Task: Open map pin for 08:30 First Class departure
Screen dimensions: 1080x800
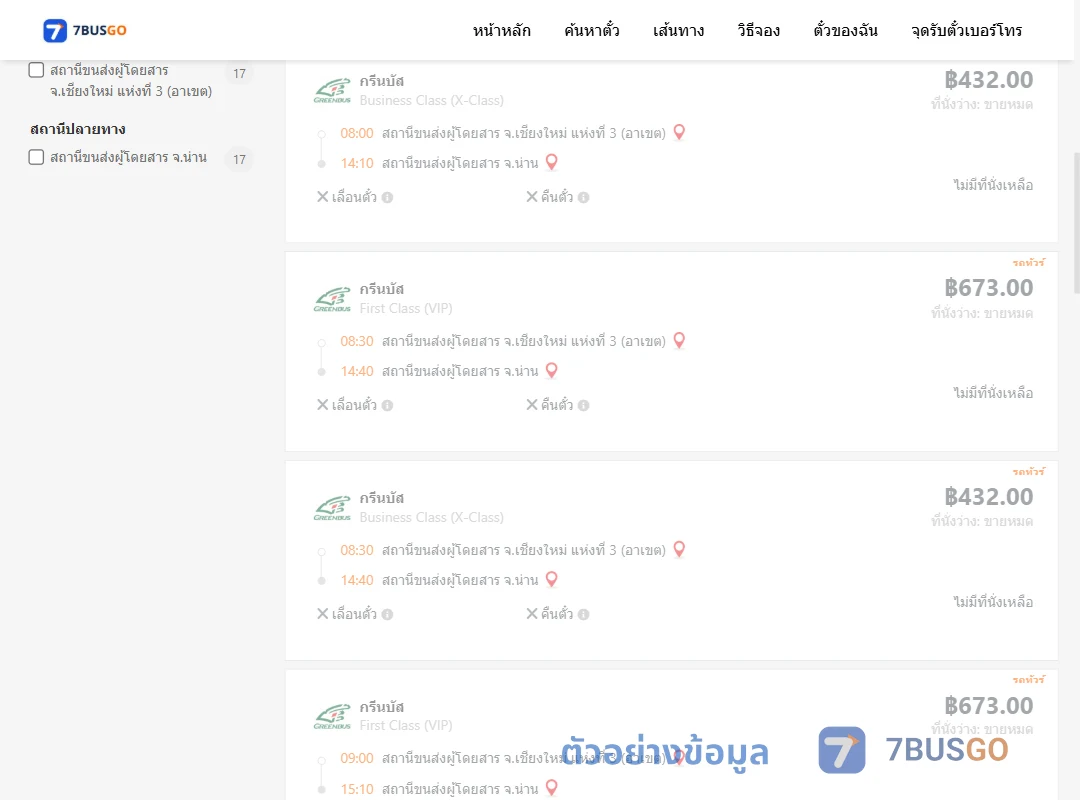Action: point(679,340)
